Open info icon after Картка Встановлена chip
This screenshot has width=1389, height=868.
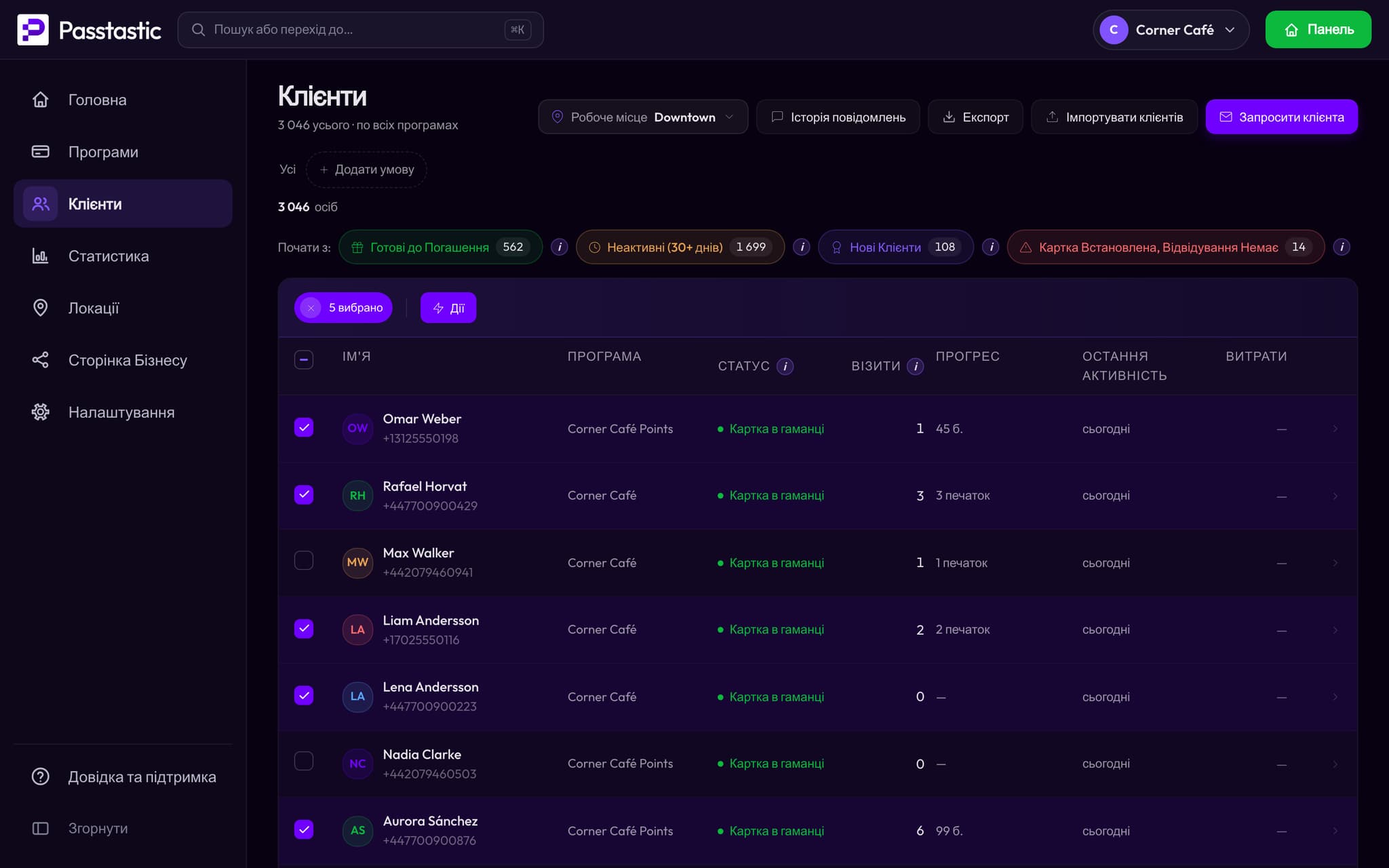[1342, 247]
